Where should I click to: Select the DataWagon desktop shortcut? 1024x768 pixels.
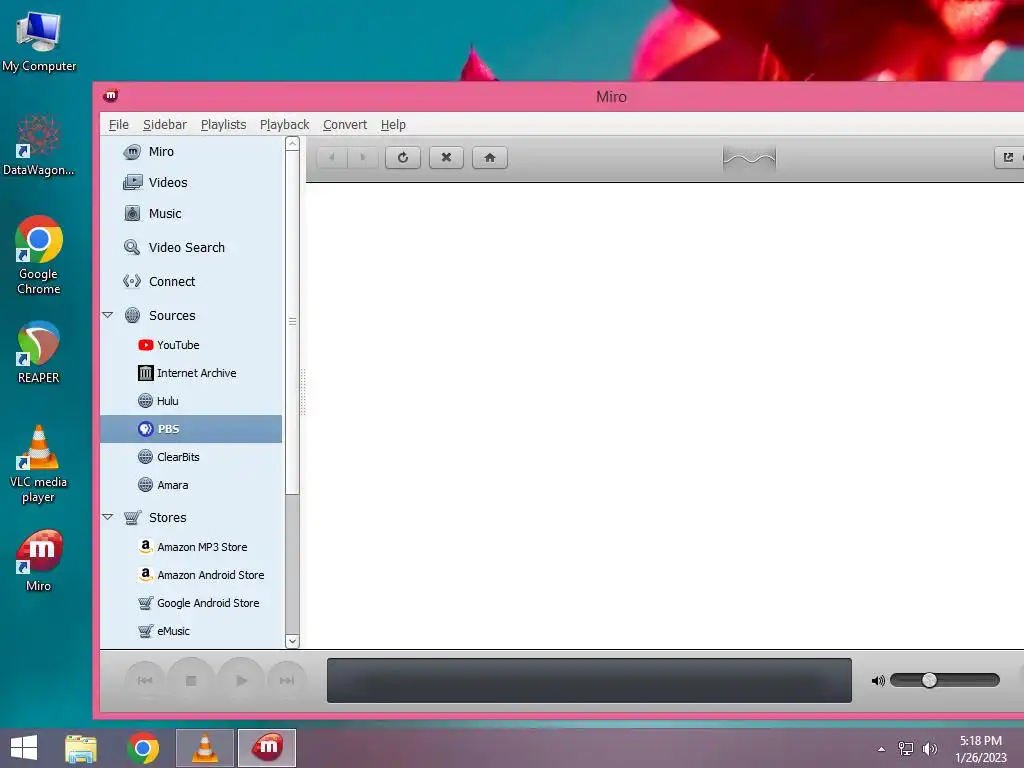[39, 145]
